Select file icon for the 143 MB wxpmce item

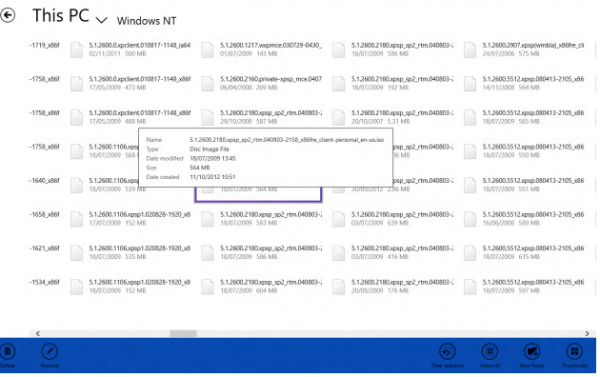[x=208, y=50]
